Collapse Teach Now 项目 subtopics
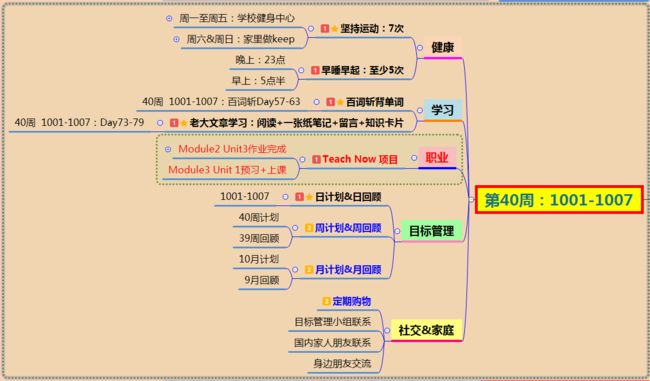 click(303, 159)
